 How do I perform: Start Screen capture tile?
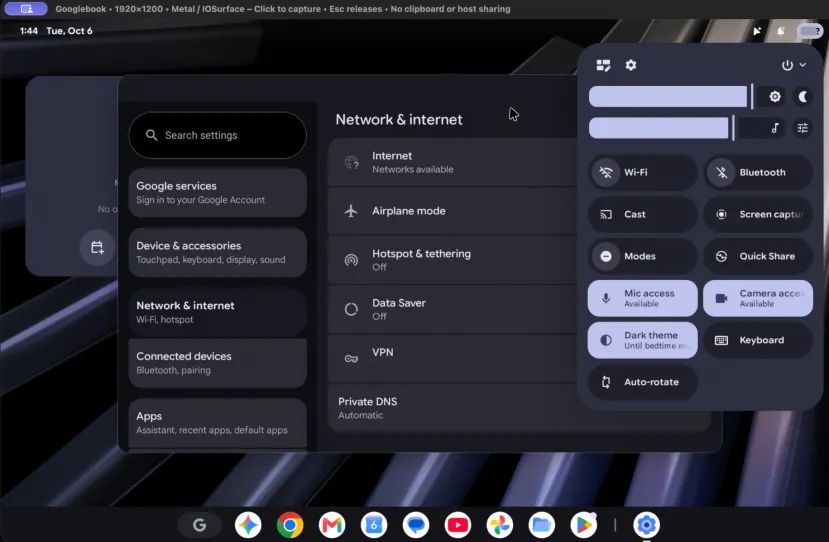758,214
